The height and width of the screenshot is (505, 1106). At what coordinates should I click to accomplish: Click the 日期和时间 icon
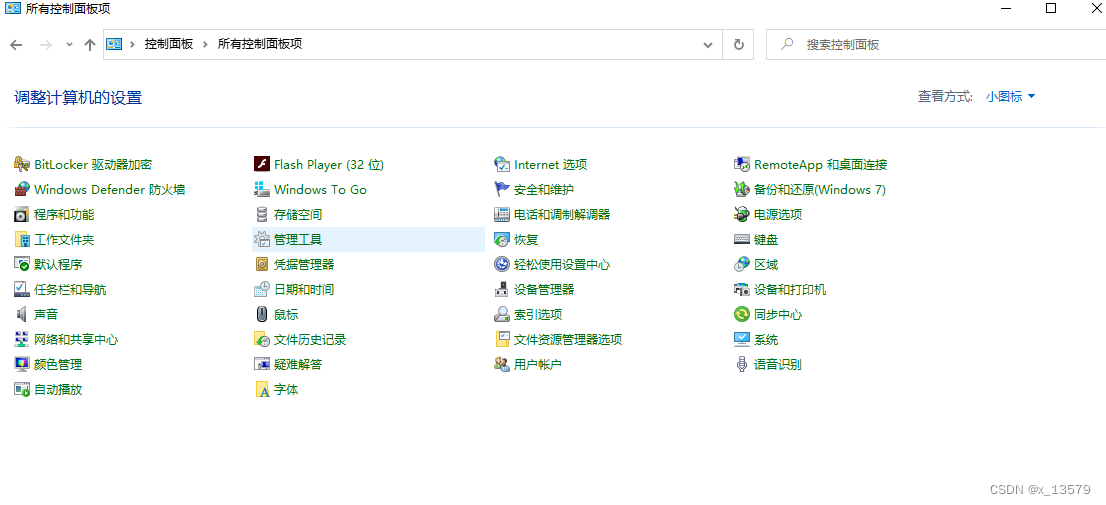[x=262, y=289]
